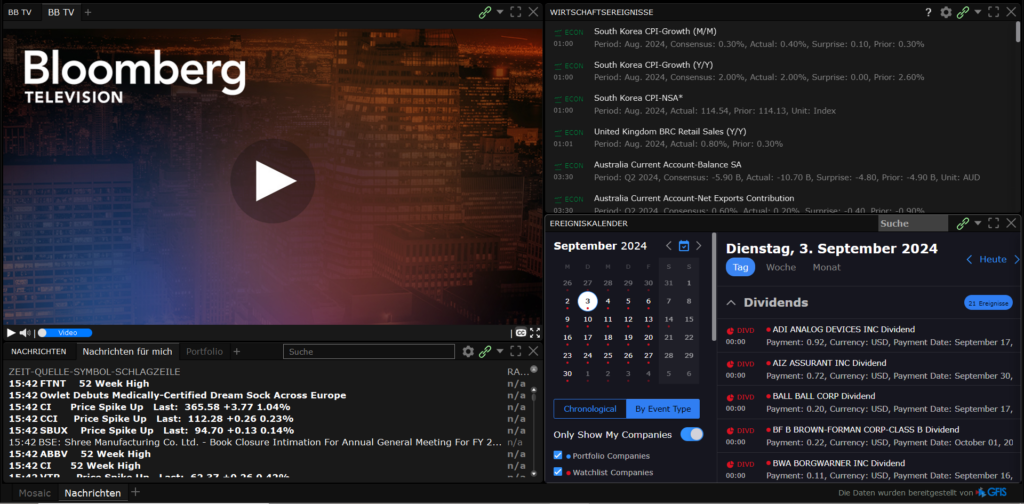
Task: Open help in Wirtschaftsereignisse panel
Action: tap(928, 12)
